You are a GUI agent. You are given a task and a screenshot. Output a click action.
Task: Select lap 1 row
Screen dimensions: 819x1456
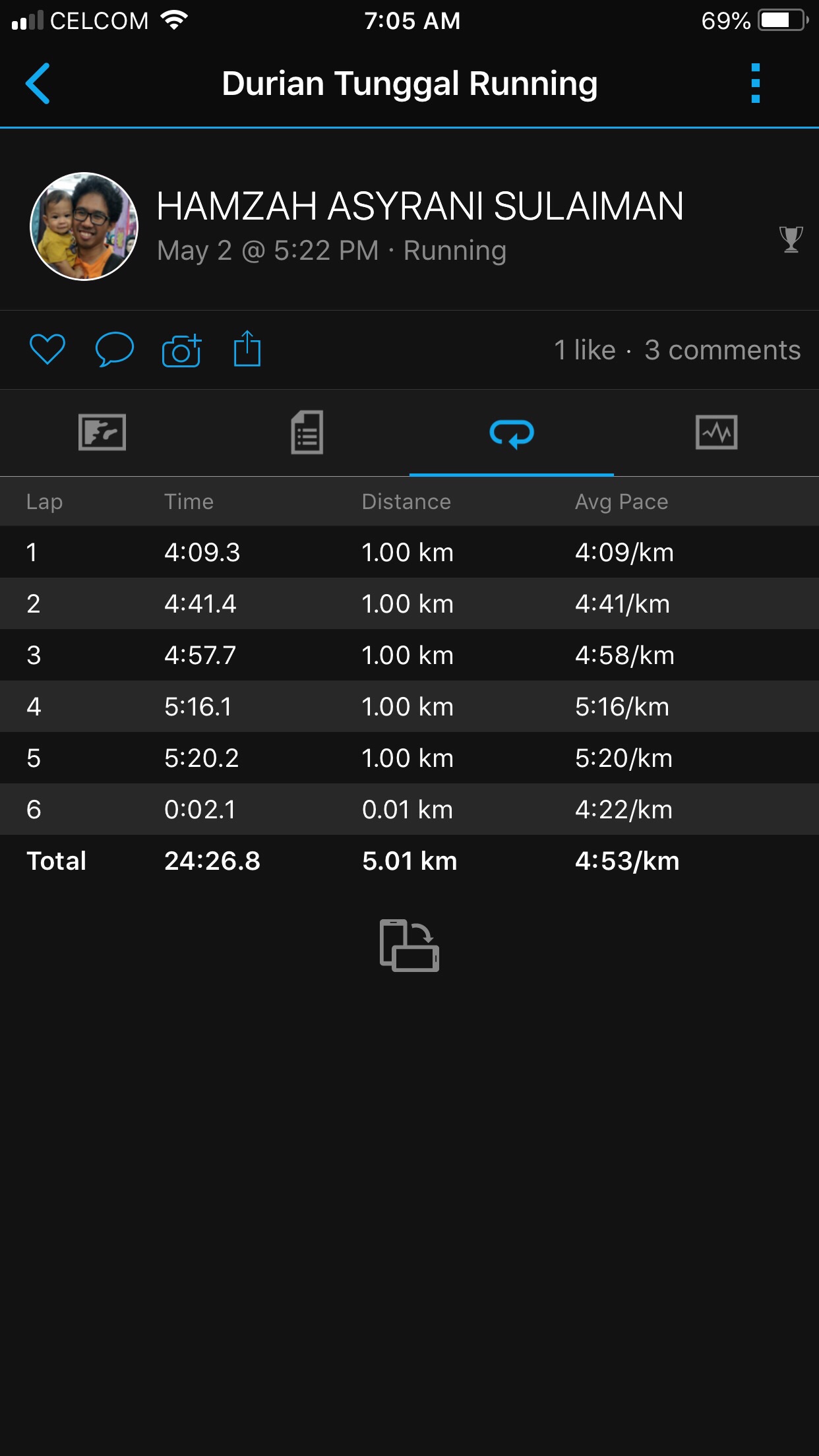(x=409, y=552)
